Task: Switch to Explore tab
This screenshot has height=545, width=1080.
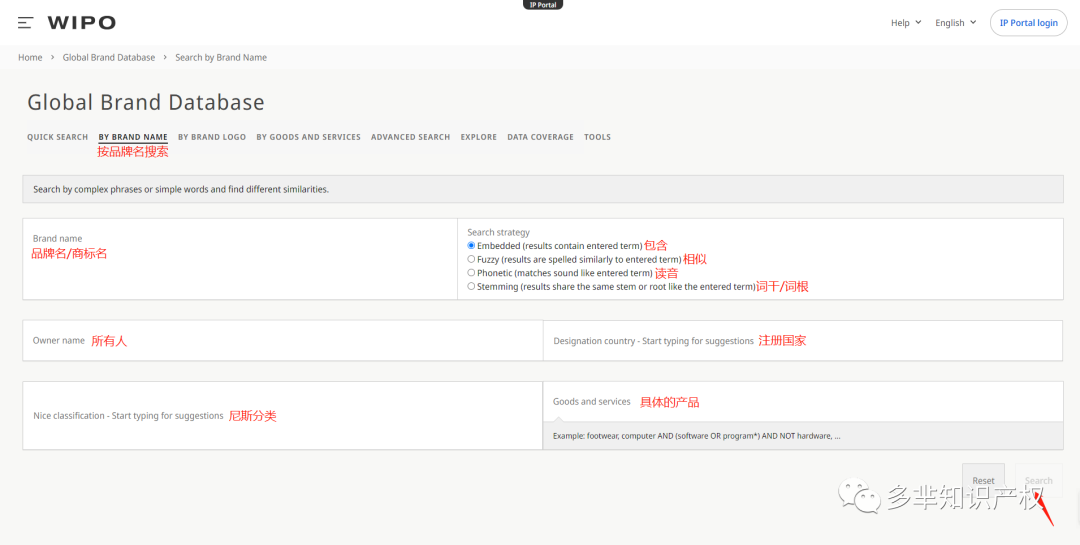Action: click(x=479, y=137)
